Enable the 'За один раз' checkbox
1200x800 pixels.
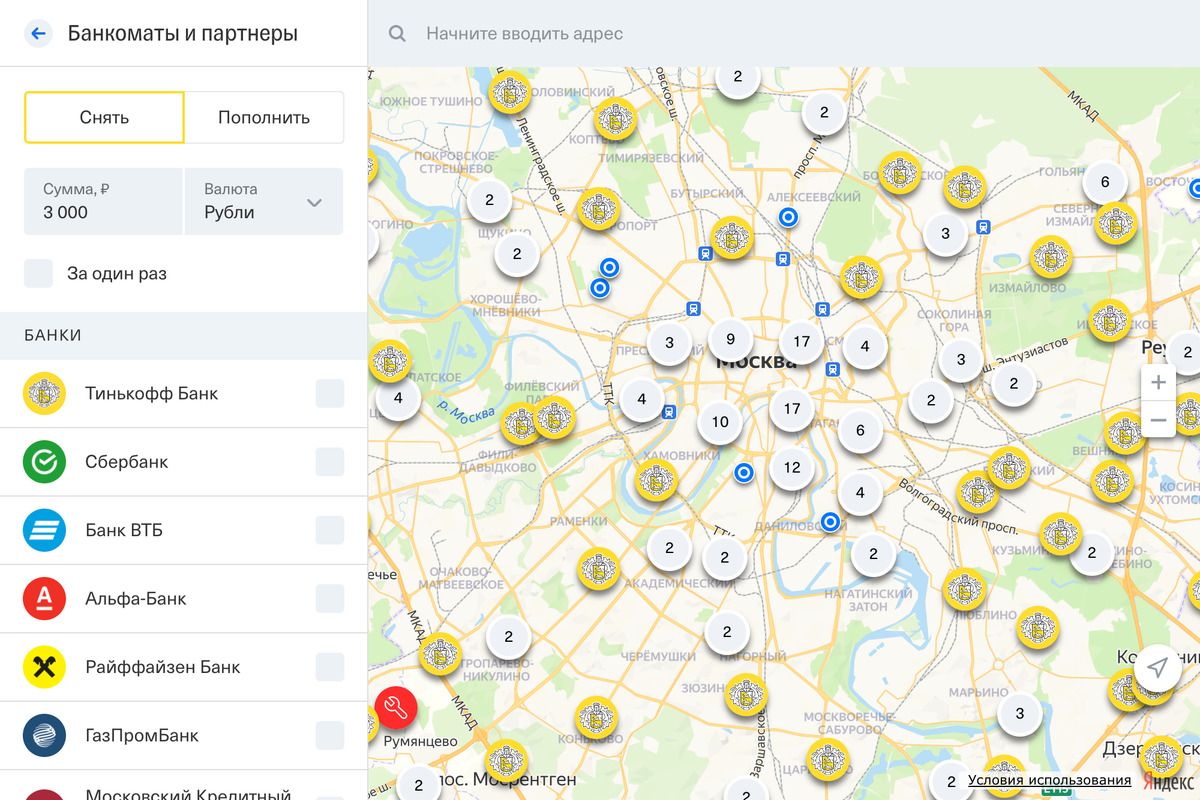point(38,273)
